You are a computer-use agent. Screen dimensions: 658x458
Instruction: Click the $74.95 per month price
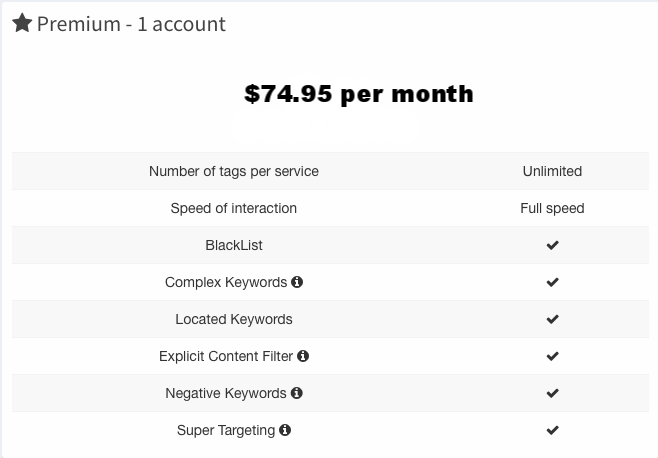coord(359,94)
